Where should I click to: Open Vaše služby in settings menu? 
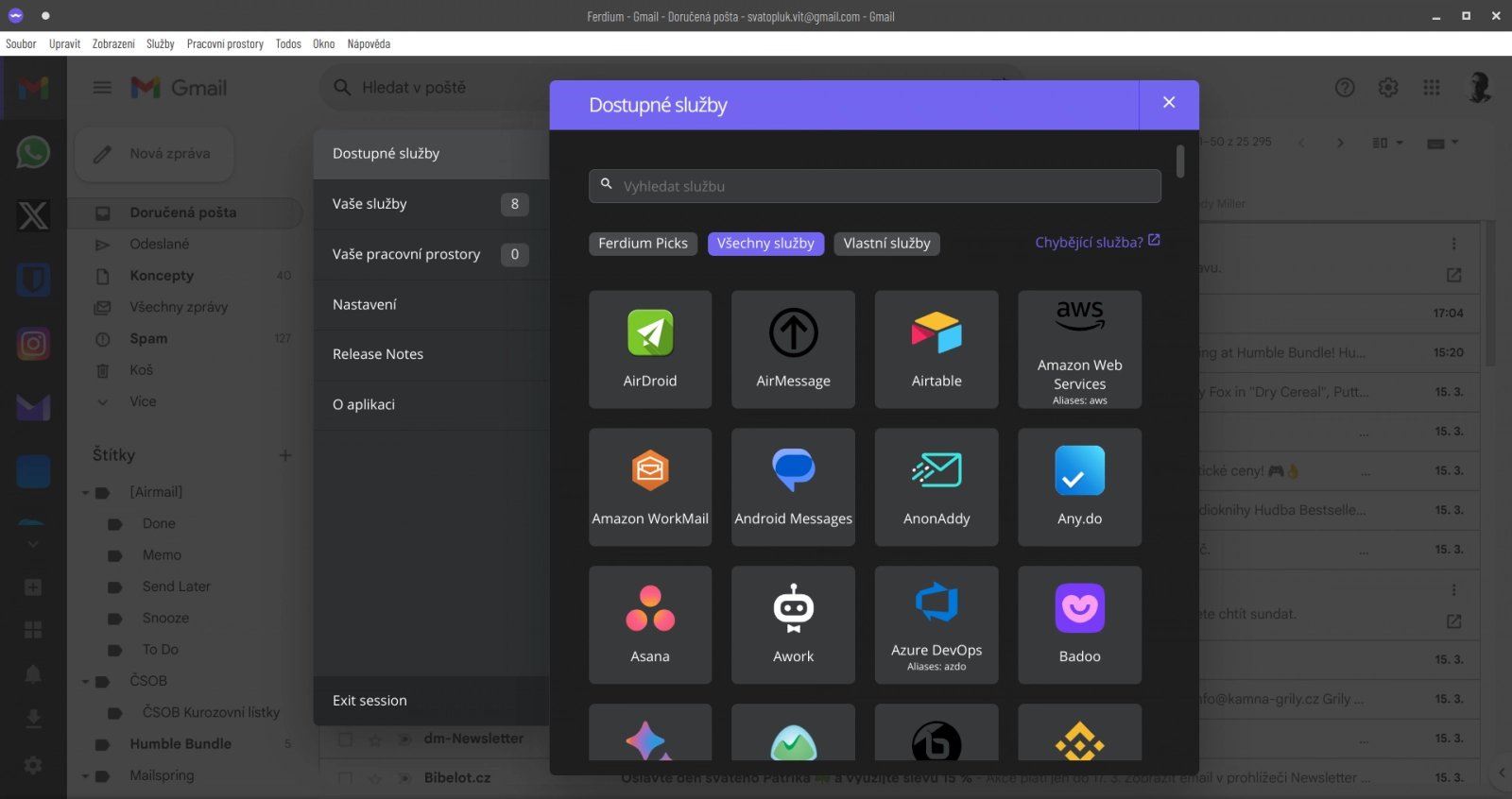[431, 204]
